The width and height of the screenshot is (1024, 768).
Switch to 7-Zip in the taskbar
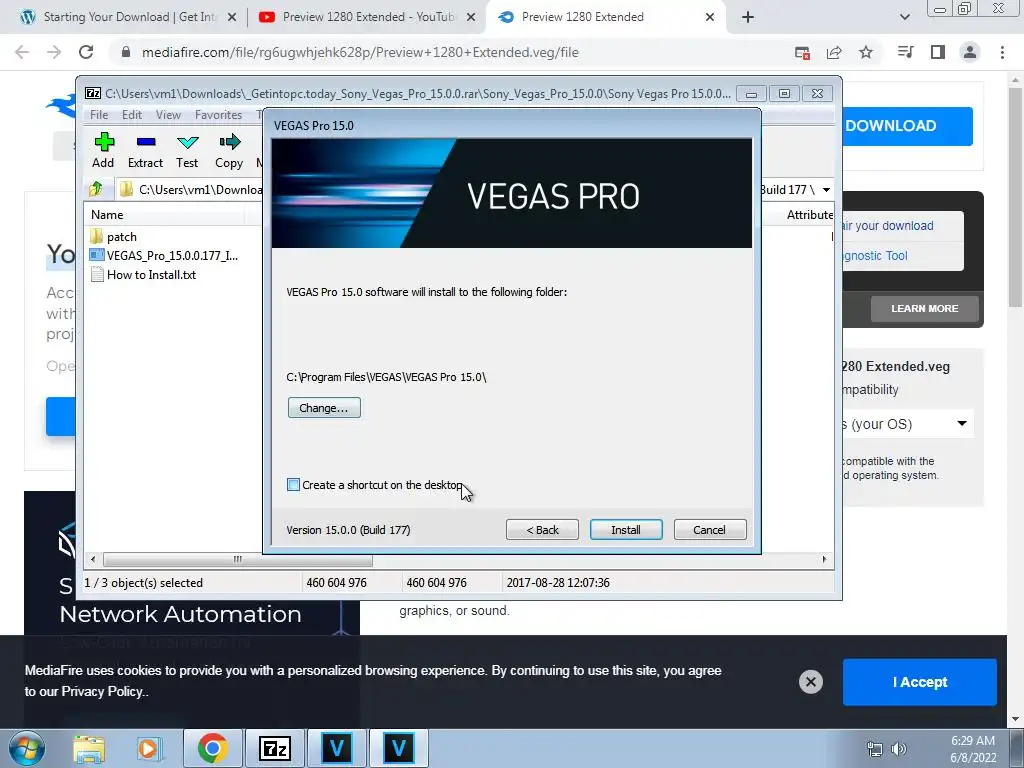[274, 748]
